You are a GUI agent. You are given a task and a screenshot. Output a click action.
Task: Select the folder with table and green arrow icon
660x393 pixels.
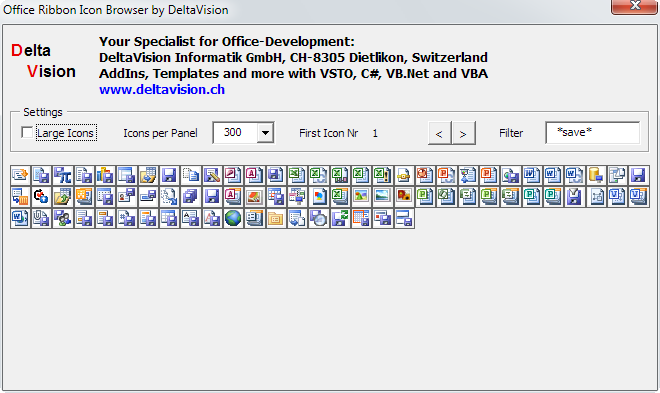click(62, 196)
